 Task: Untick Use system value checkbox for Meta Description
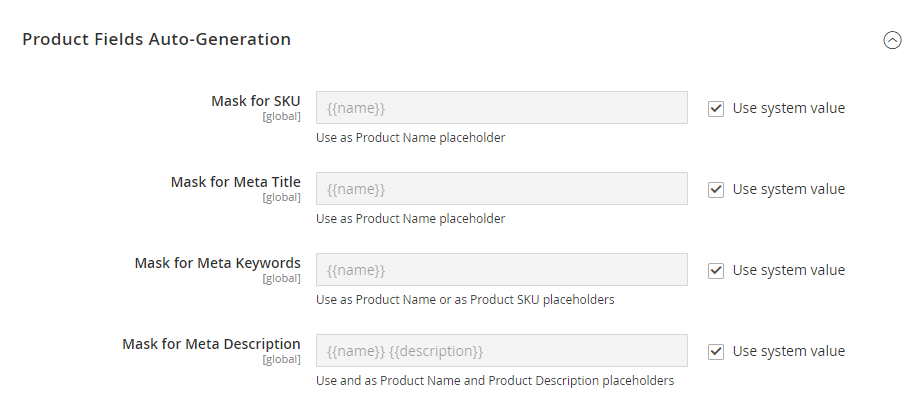[716, 352]
